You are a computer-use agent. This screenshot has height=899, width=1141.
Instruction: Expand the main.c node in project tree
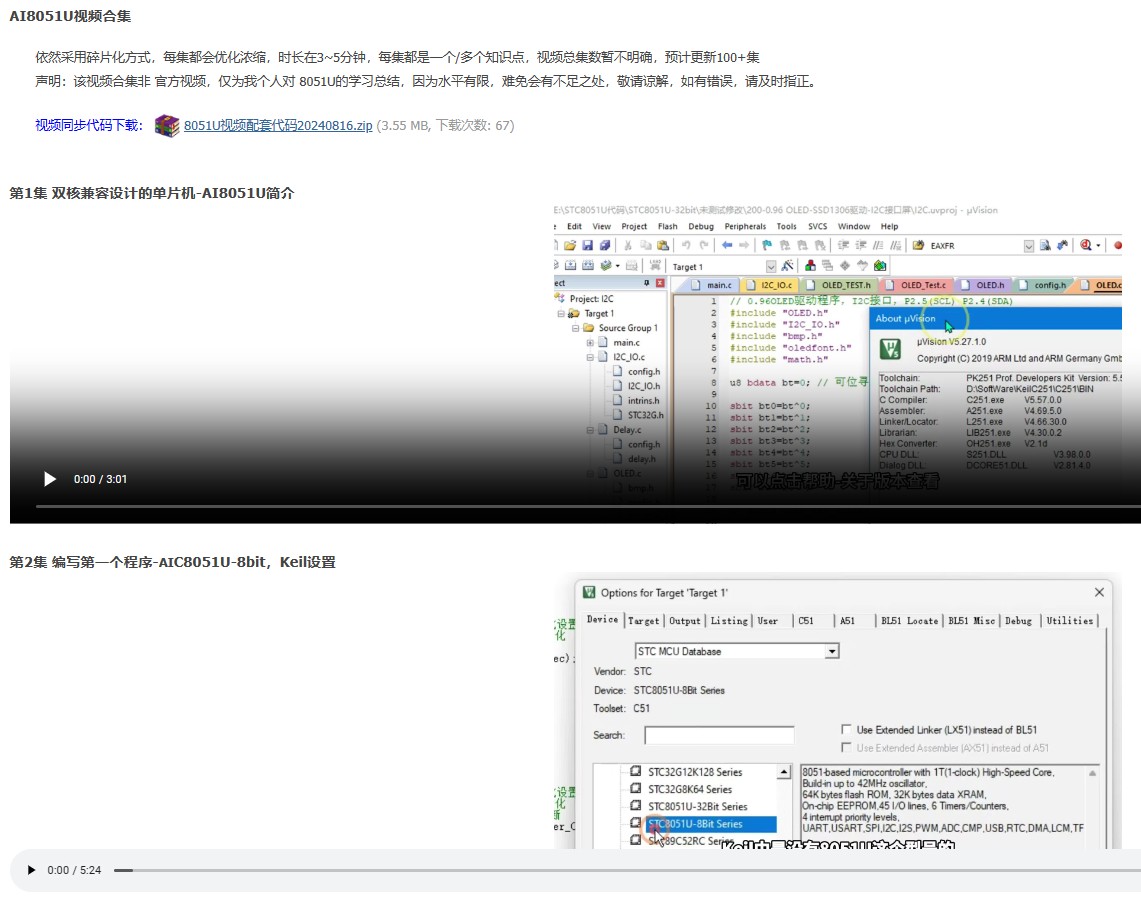(x=590, y=343)
